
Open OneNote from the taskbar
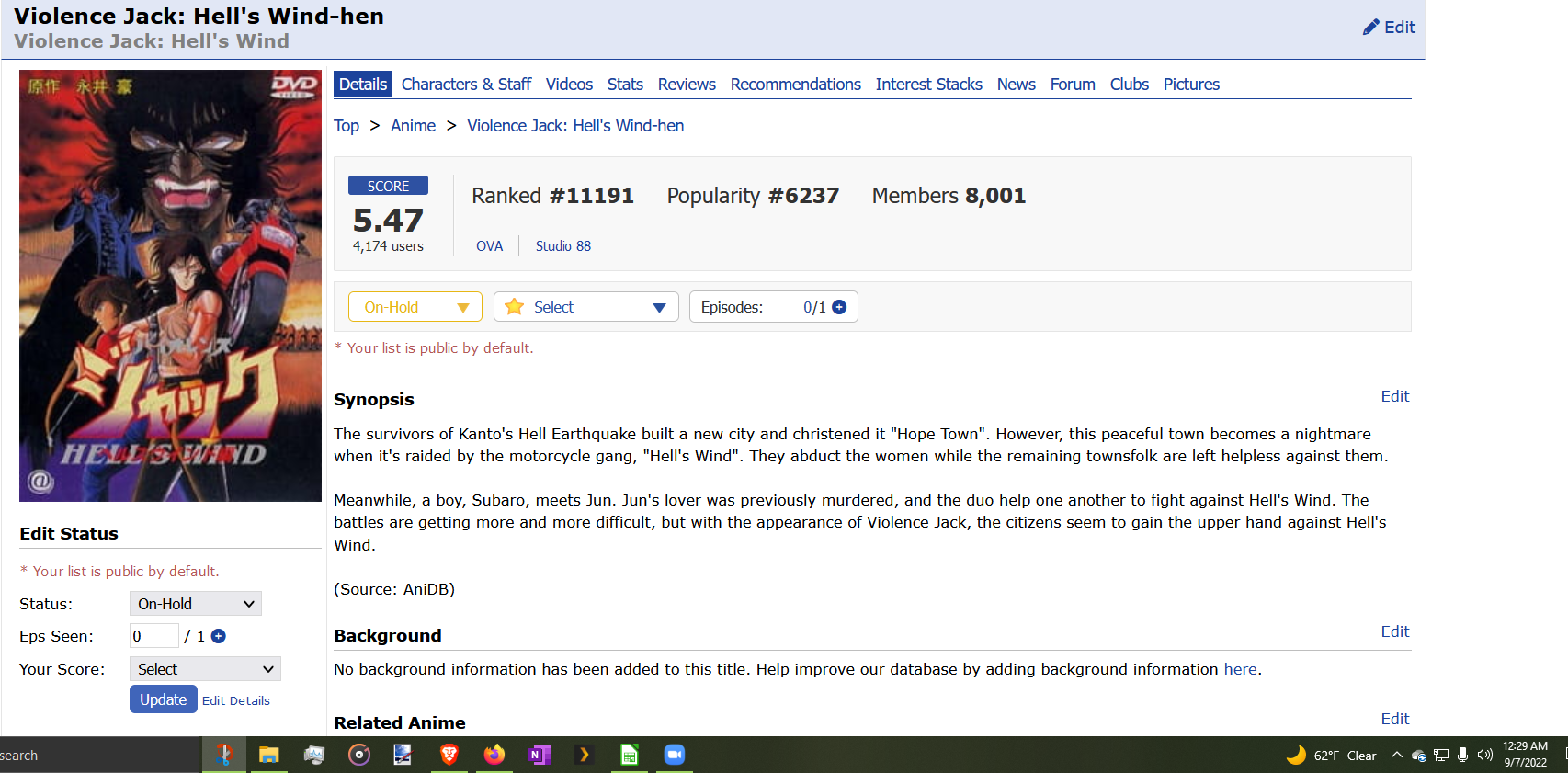click(x=540, y=755)
